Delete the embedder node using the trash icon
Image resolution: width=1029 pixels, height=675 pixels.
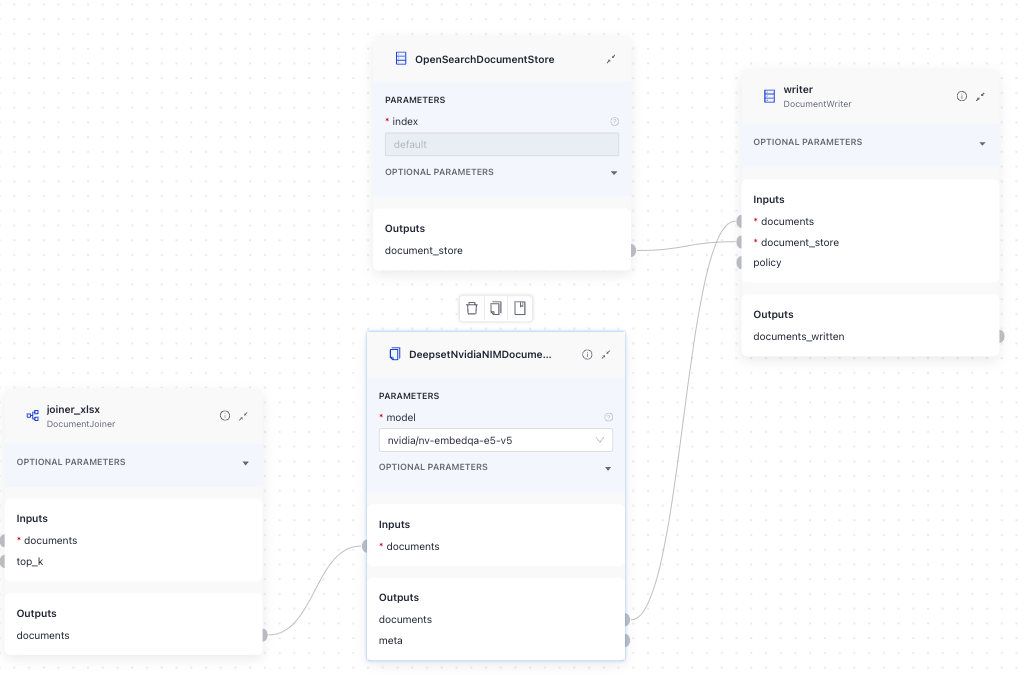(x=472, y=308)
